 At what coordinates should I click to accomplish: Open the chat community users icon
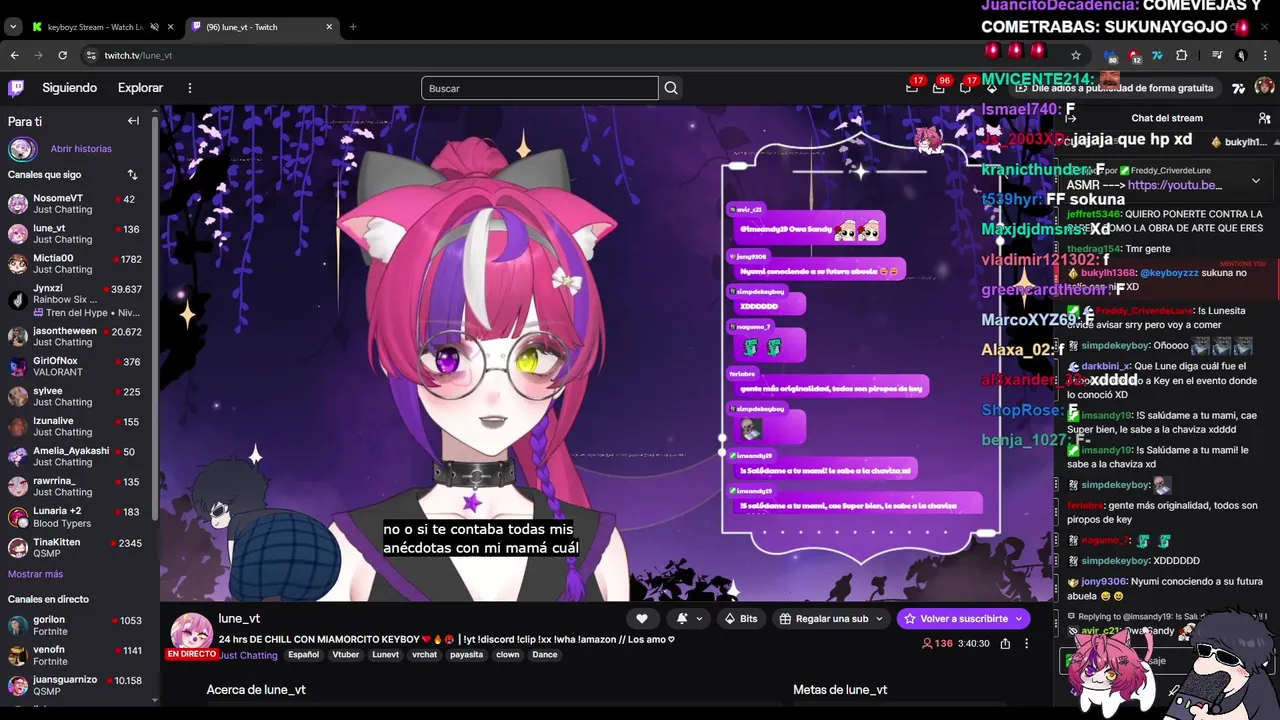coord(1264,118)
